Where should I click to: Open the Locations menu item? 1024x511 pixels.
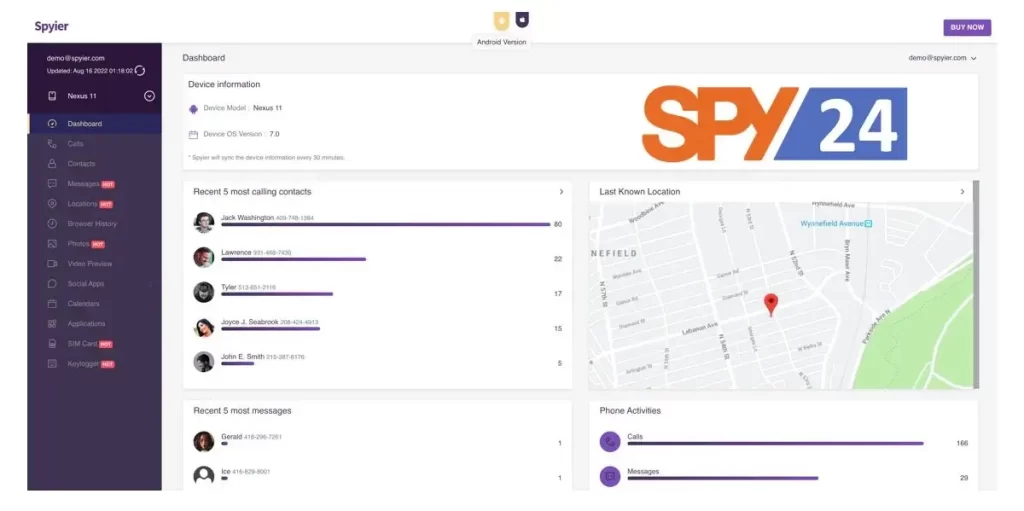click(95, 204)
